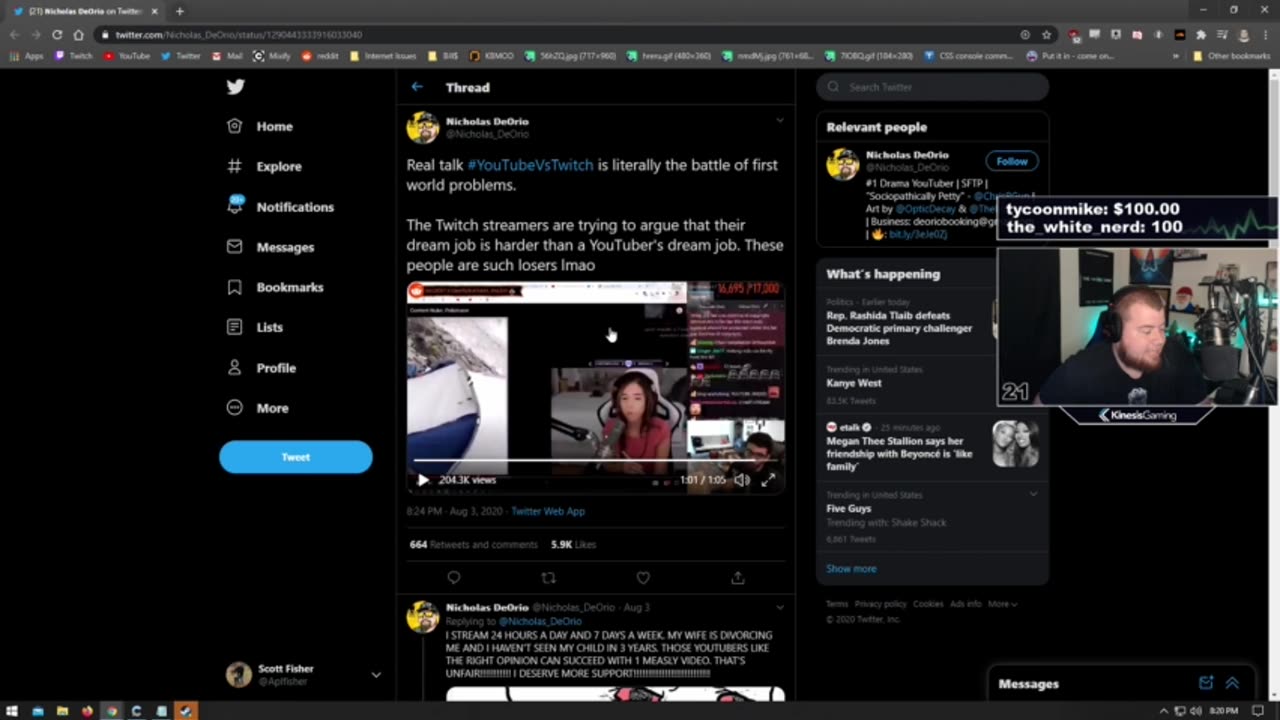The image size is (1280, 720).
Task: Open the Twitch bookmark
Action: click(74, 56)
